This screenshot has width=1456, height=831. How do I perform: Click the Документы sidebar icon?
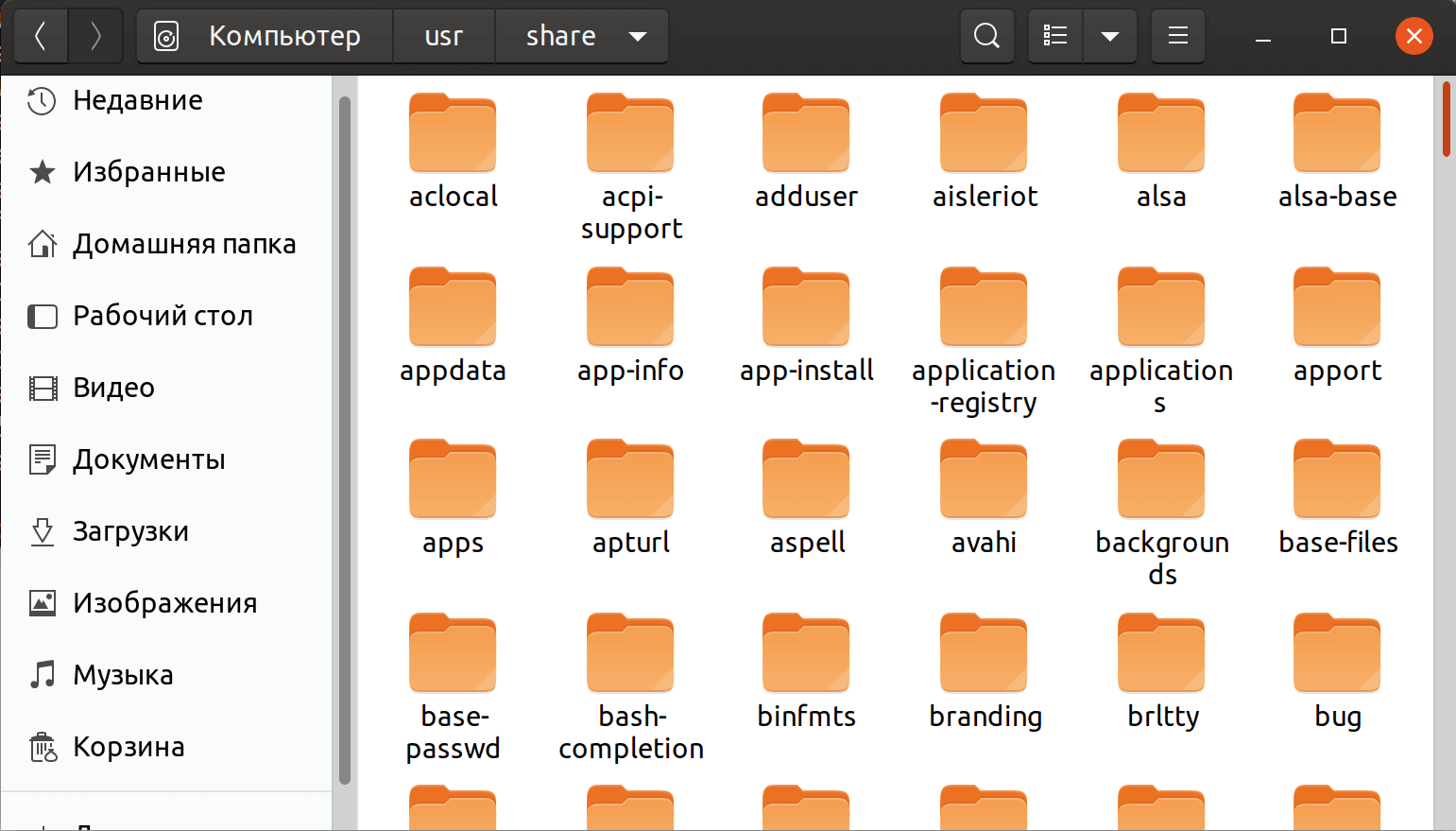point(42,459)
